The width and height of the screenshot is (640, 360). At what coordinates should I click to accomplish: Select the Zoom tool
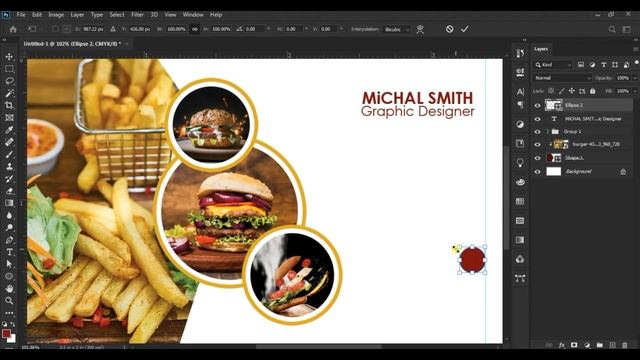(9, 301)
